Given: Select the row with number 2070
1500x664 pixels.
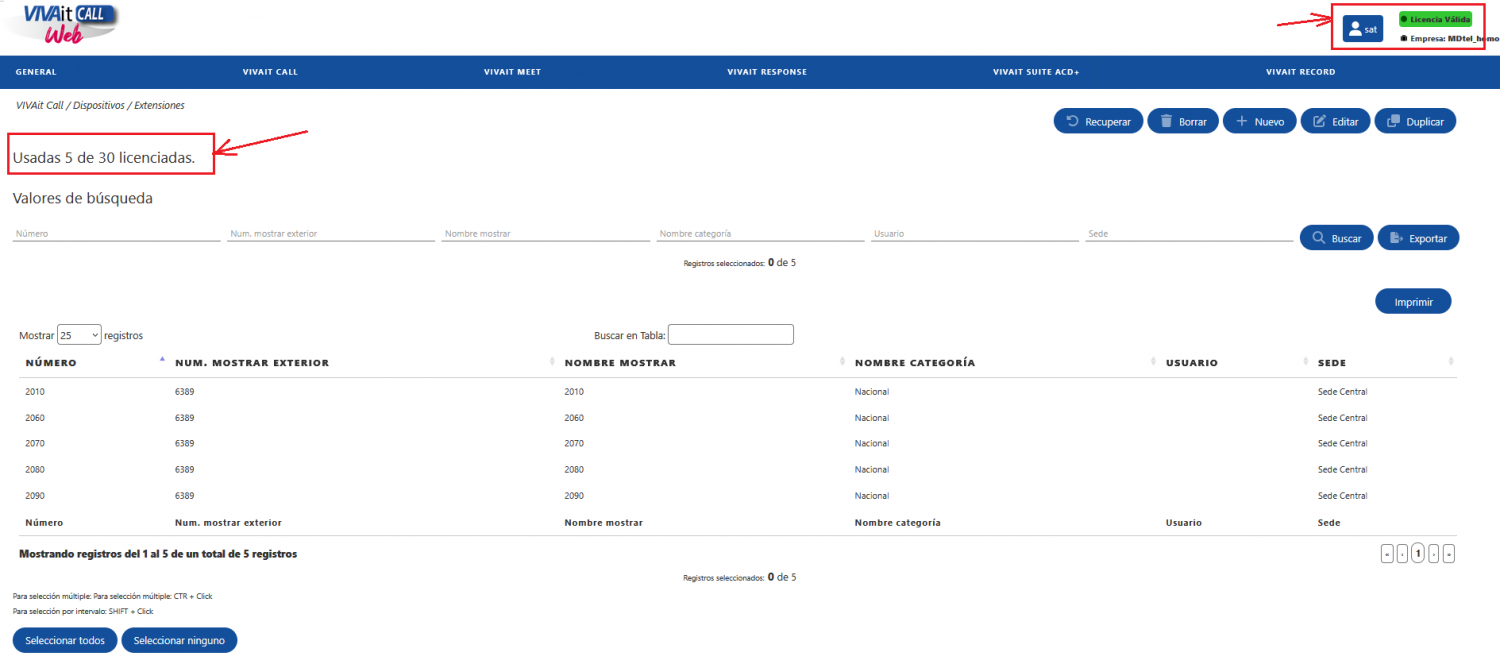Looking at the screenshot, I should [738, 443].
